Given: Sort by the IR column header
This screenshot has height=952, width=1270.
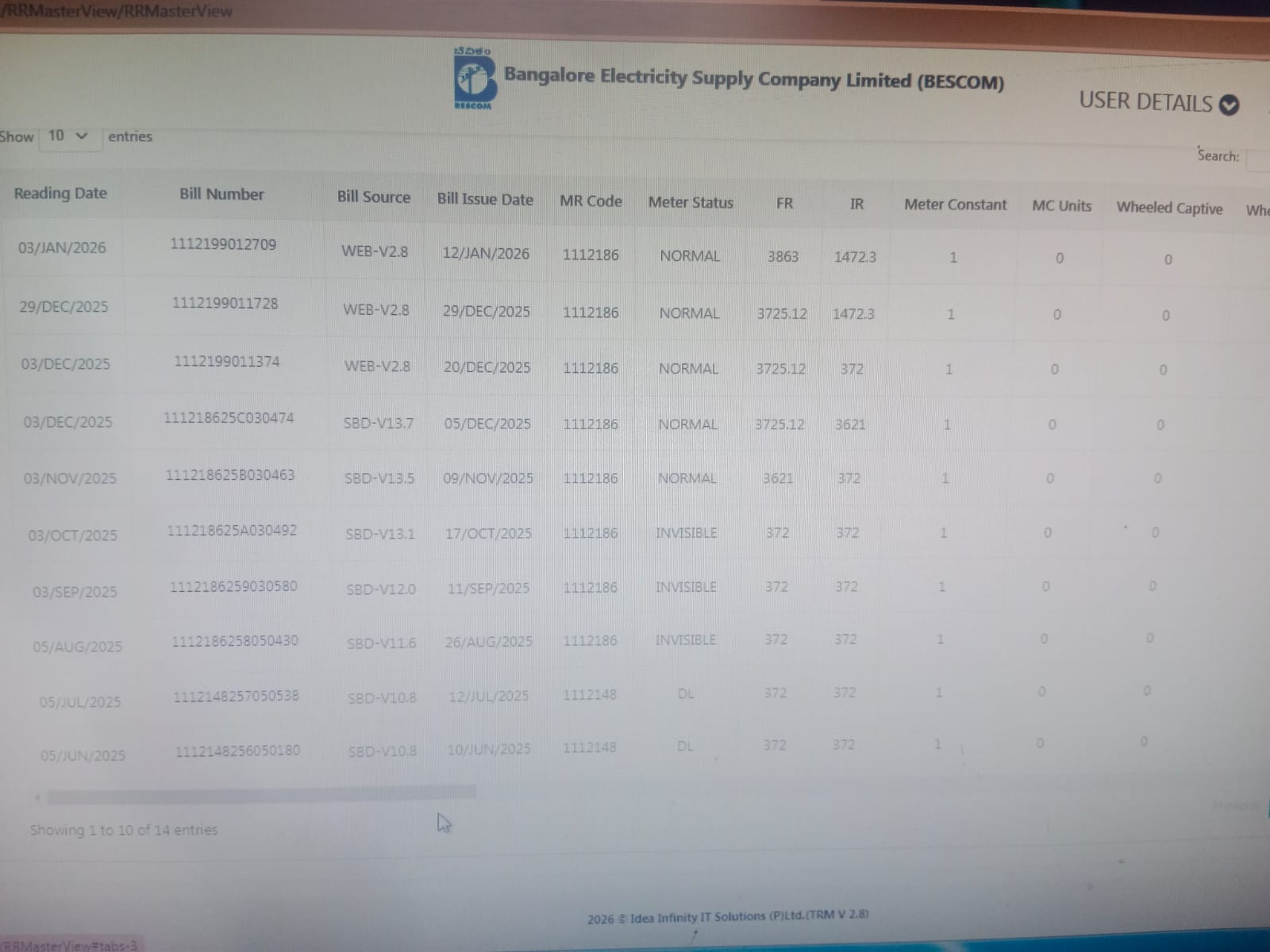Looking at the screenshot, I should (x=856, y=204).
